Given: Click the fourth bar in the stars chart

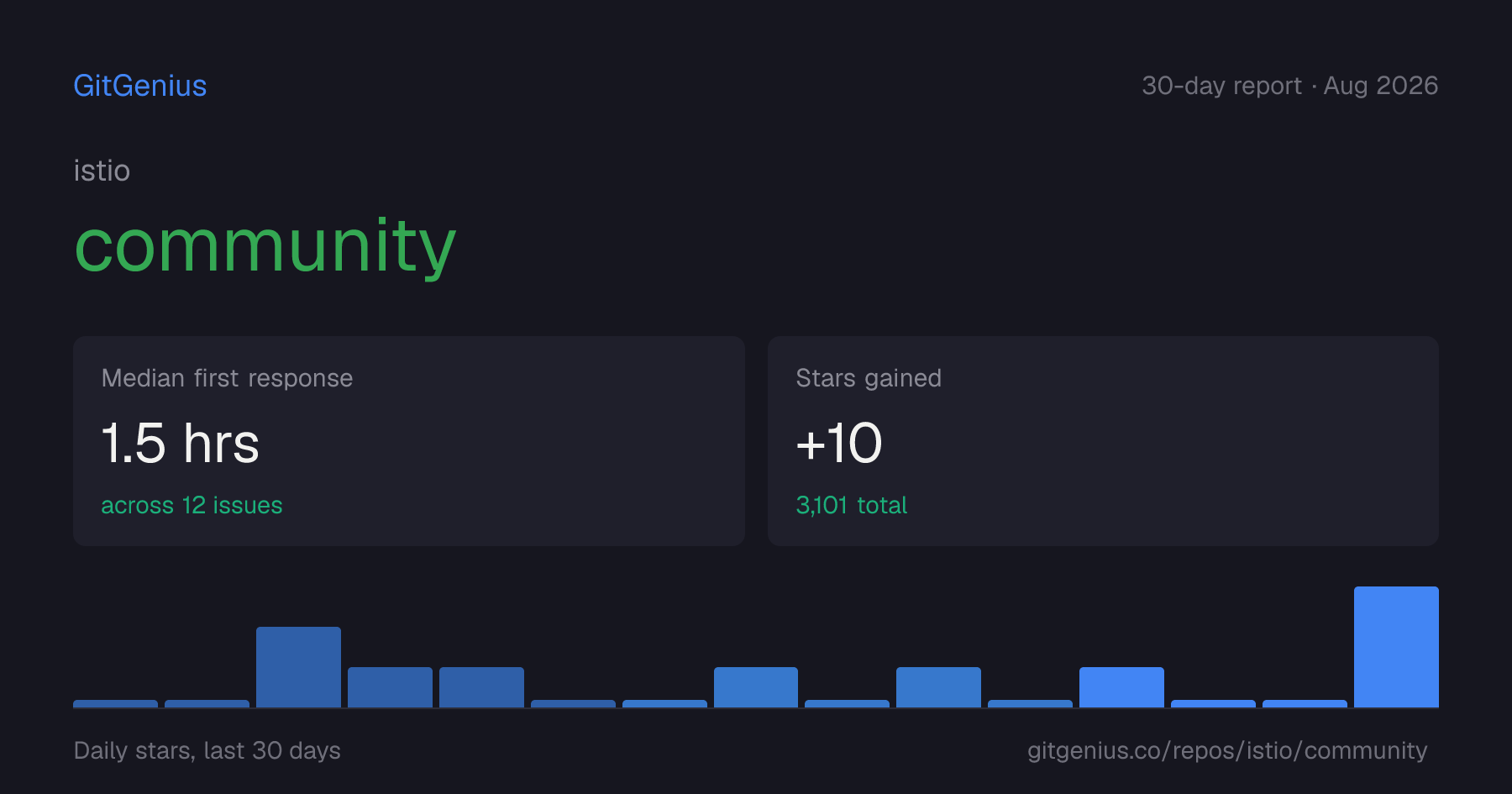Looking at the screenshot, I should [390, 687].
